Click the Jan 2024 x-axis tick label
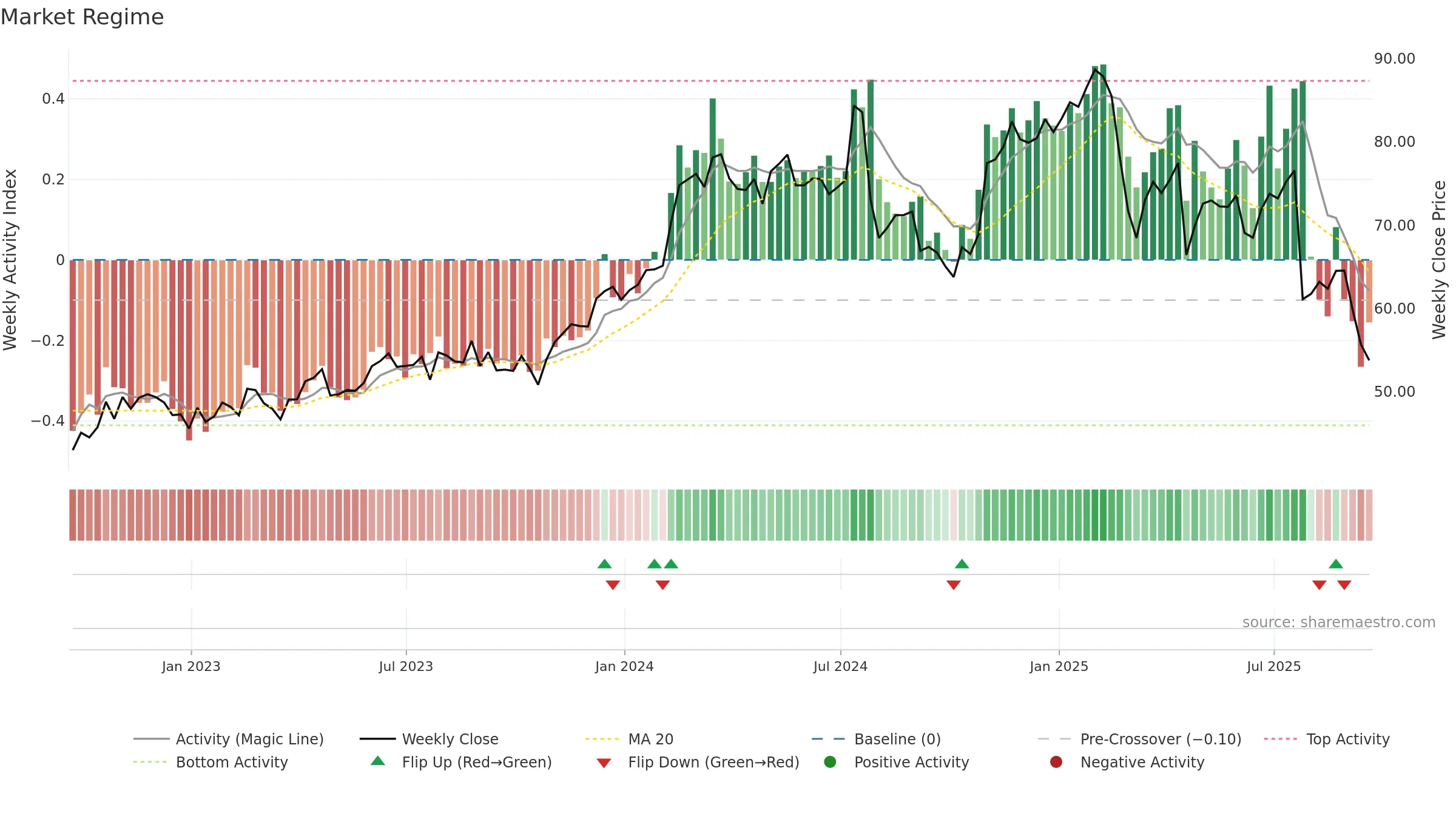This screenshot has height=819, width=1456. pyautogui.click(x=624, y=666)
